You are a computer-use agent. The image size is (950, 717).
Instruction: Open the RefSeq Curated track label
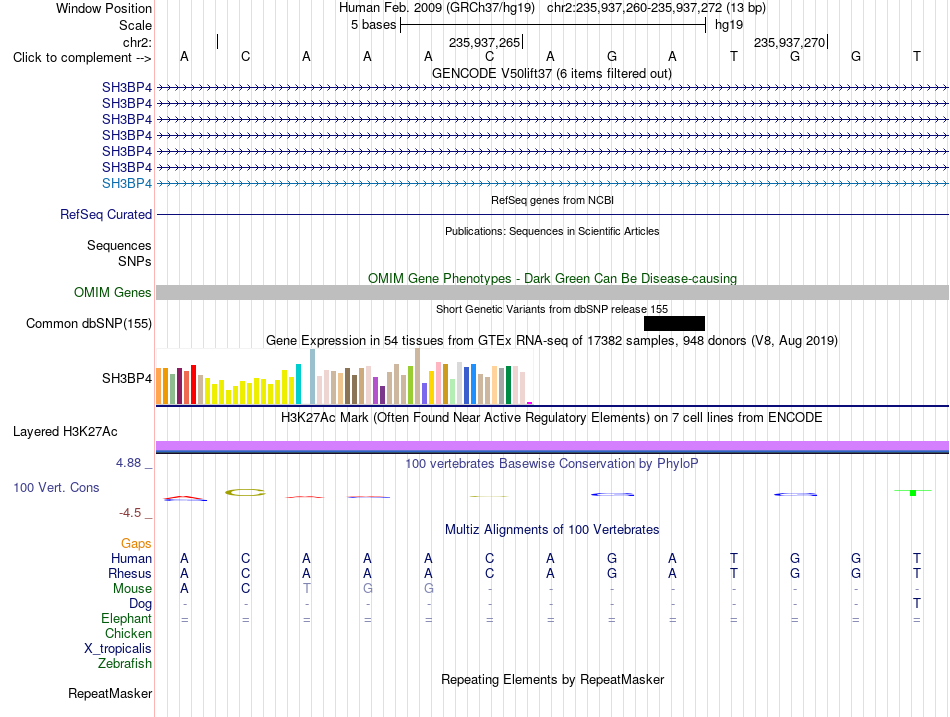(106, 215)
